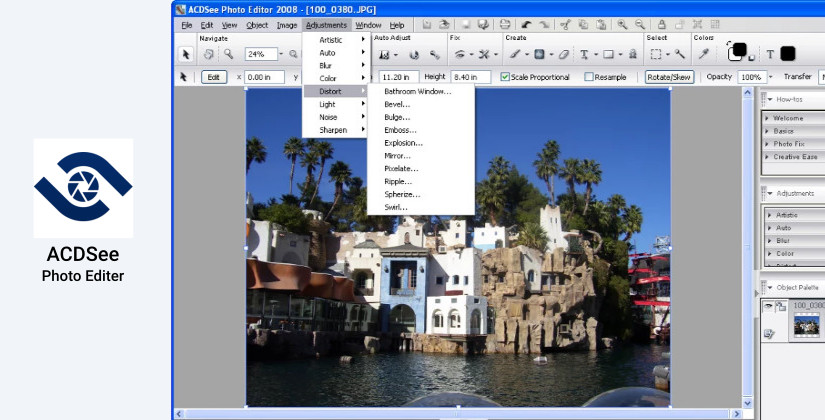Choose Pixelate from the Distort submenu
The width and height of the screenshot is (825, 420).
pos(398,169)
